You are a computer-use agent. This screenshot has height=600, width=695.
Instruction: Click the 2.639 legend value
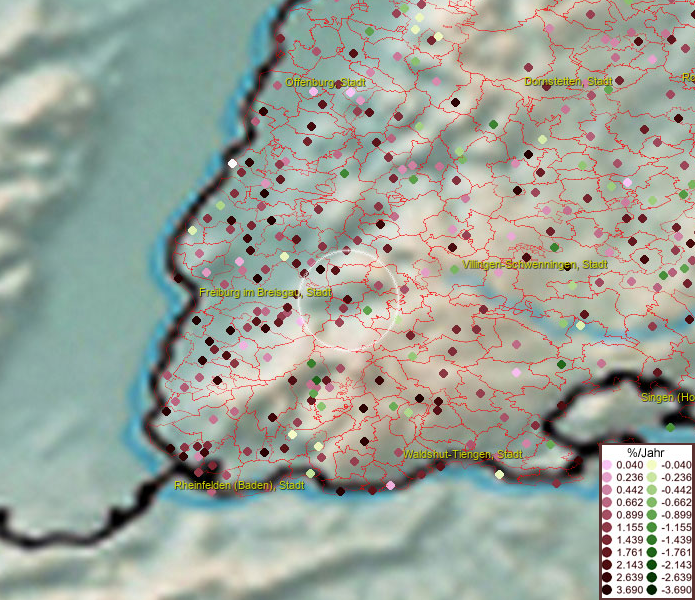click(629, 577)
